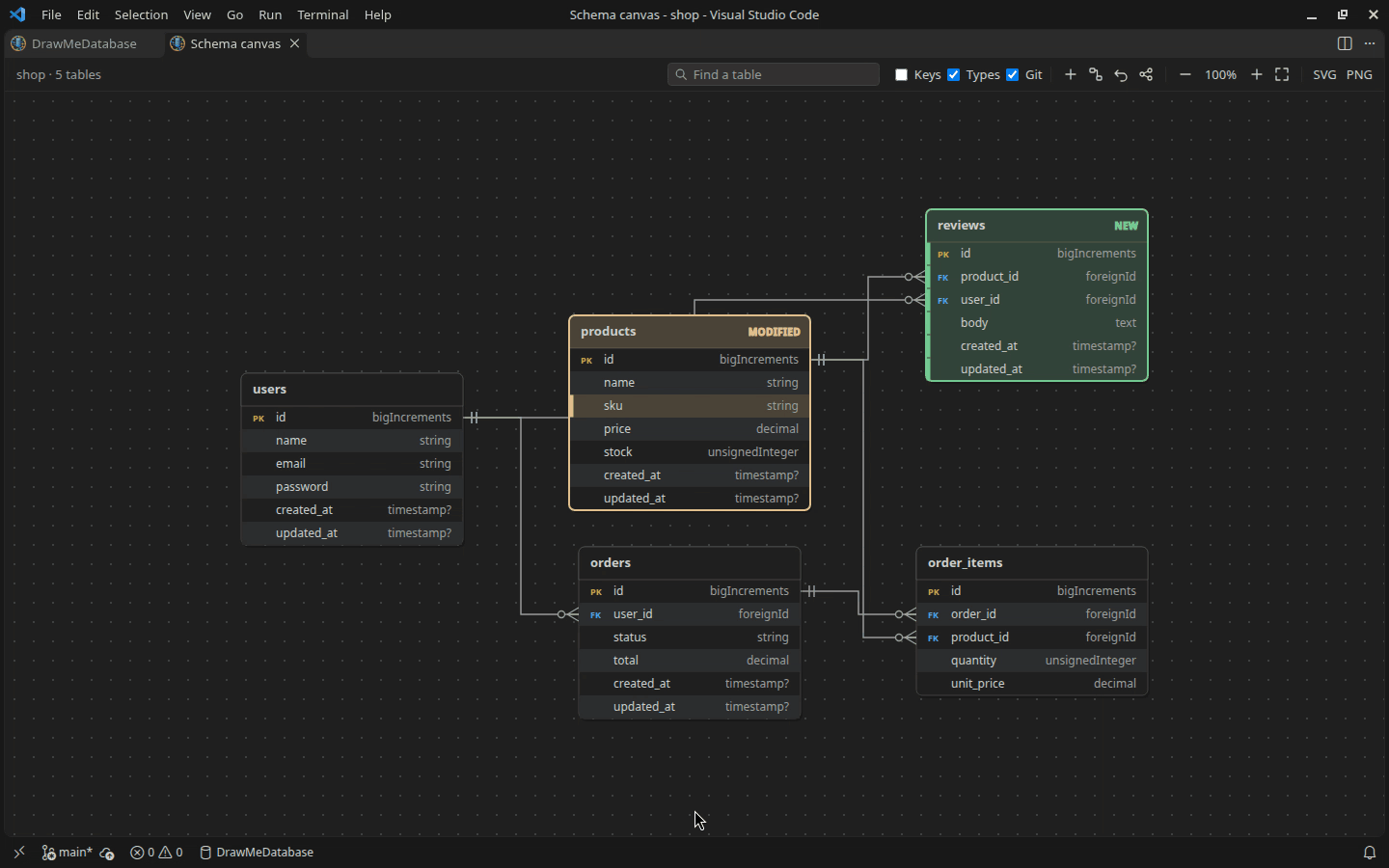The width and height of the screenshot is (1389, 868).
Task: Uncheck the Git checkbox
Action: tap(1013, 74)
